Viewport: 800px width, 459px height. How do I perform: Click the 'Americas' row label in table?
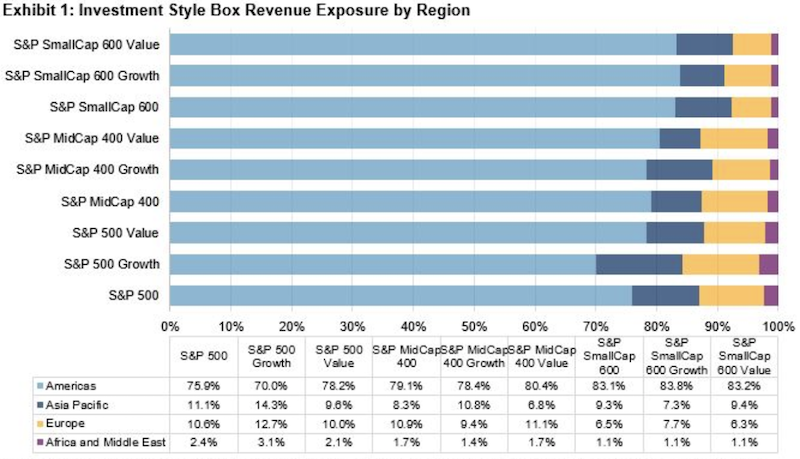point(71,386)
